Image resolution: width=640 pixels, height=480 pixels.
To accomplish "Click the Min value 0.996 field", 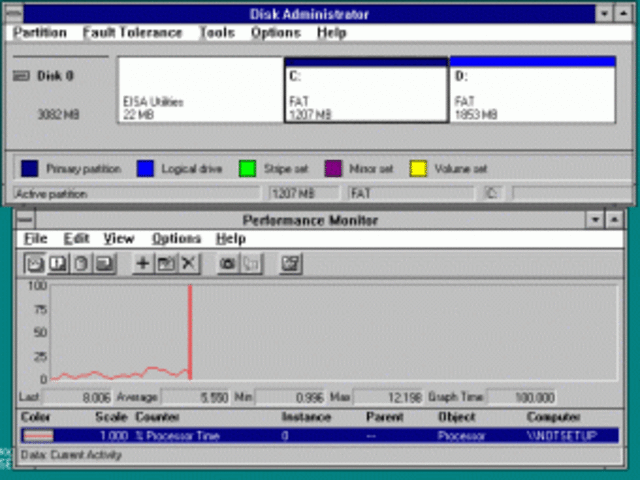I will point(290,397).
